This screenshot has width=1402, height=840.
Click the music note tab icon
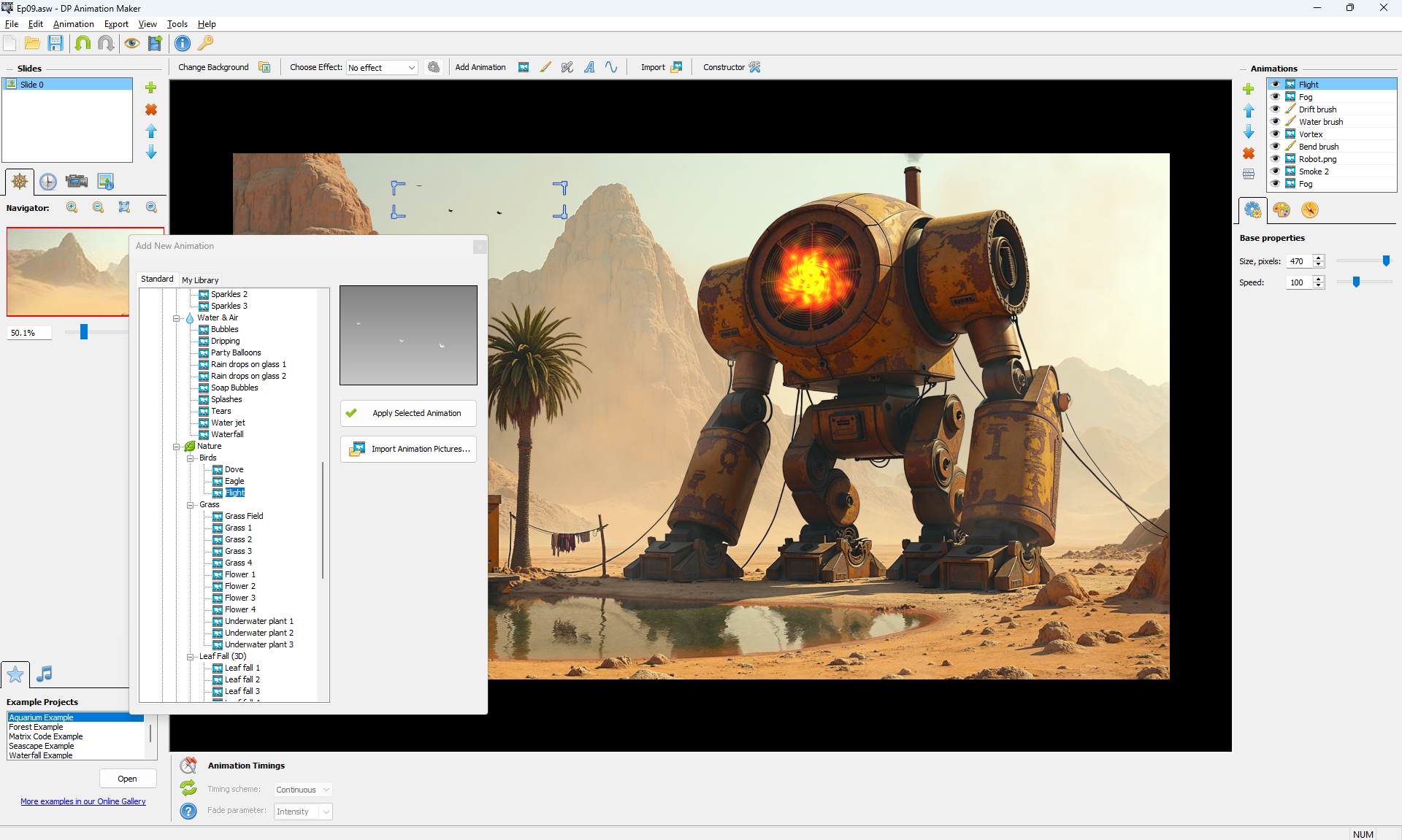point(45,674)
